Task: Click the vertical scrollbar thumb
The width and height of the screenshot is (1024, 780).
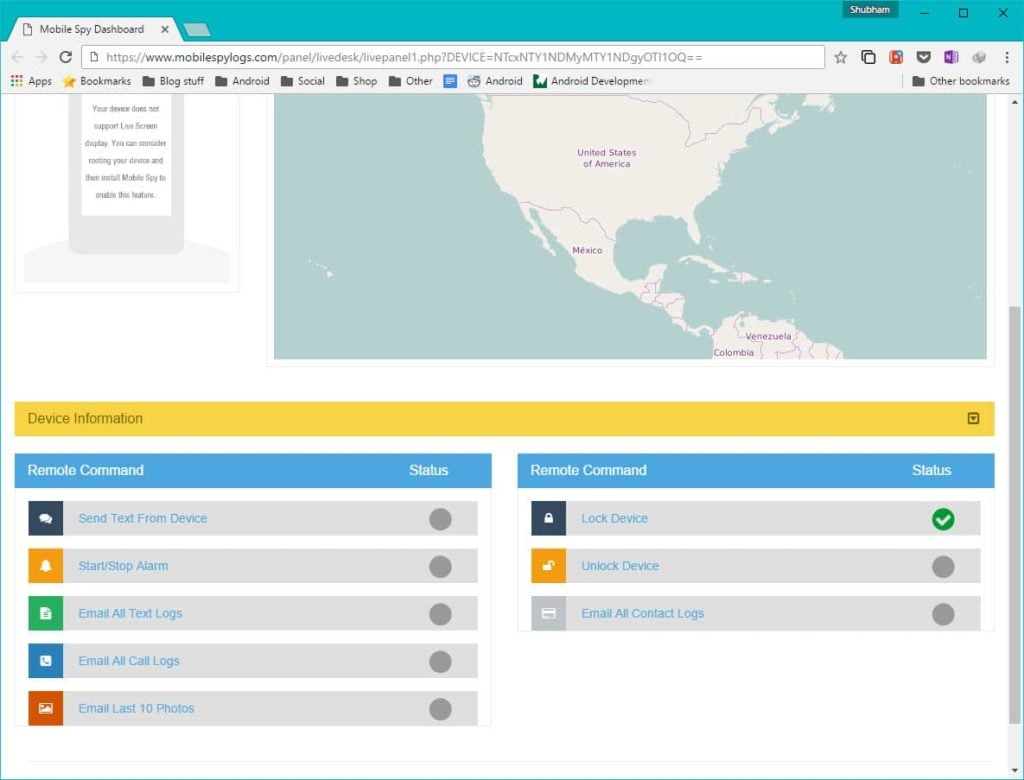Action: click(x=1014, y=514)
